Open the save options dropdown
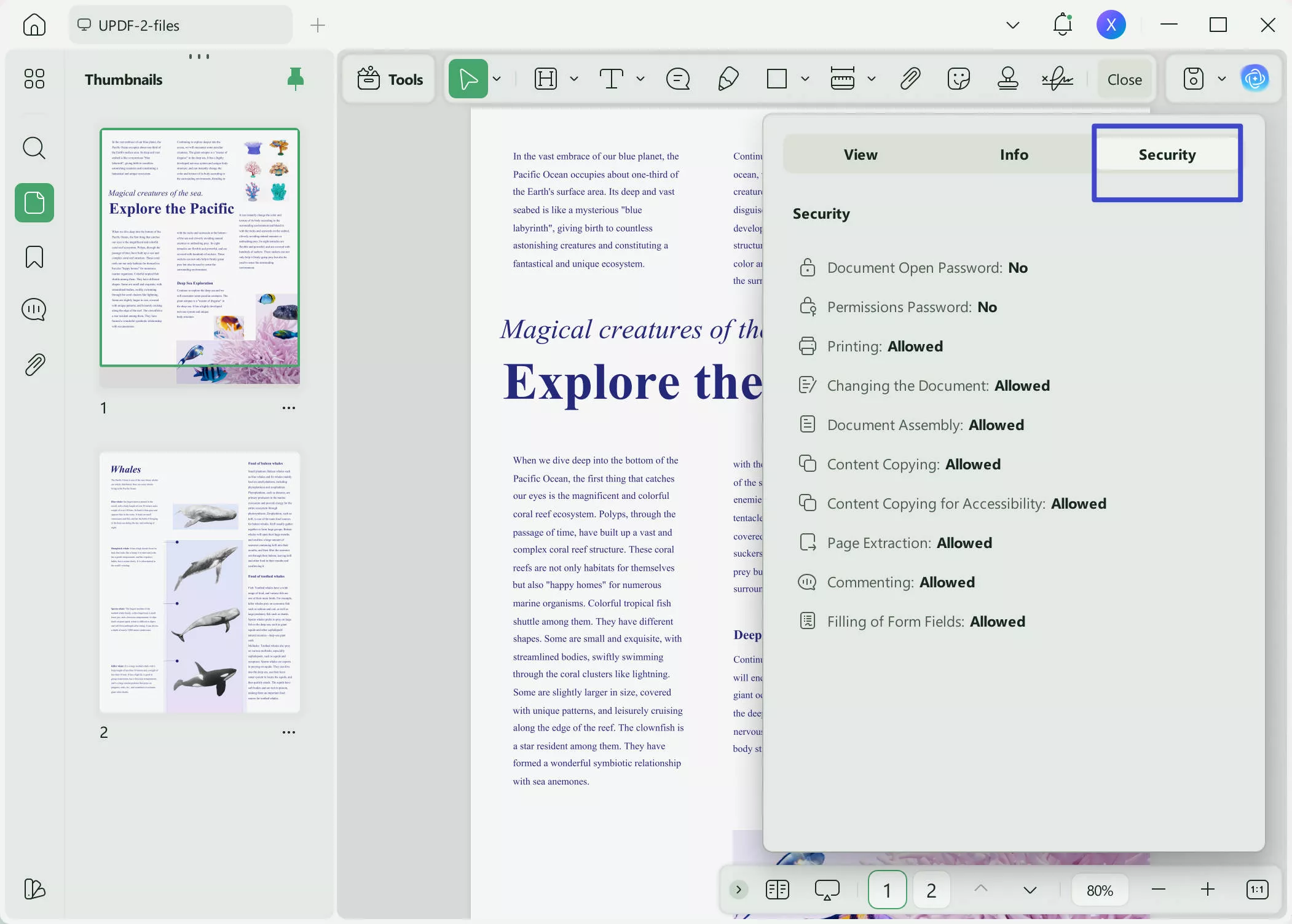This screenshot has height=924, width=1292. point(1221,79)
